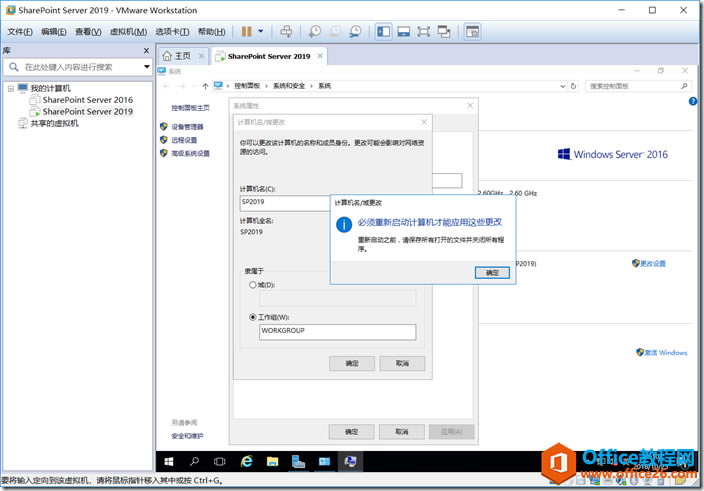Open the dropdown arrow beside pause button
Screen dimensions: 704x491
pos(260,32)
